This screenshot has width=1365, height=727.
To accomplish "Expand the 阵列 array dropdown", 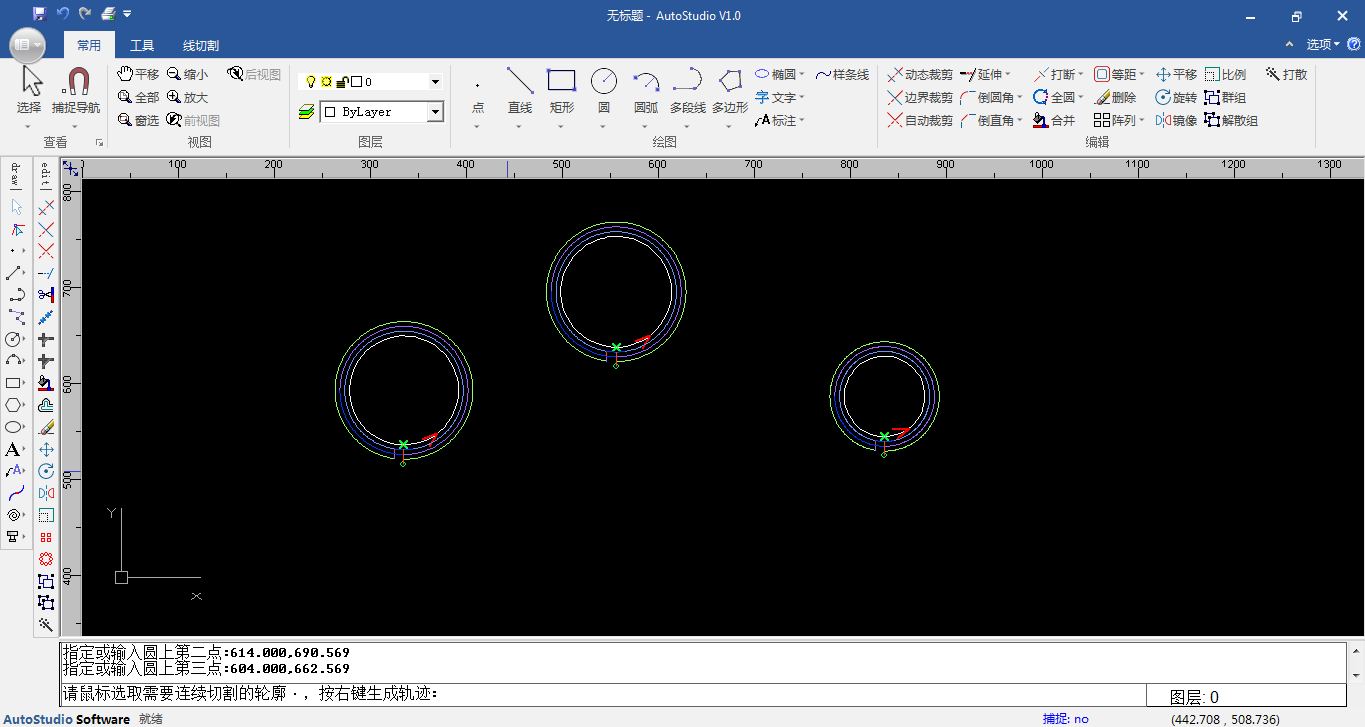I will [1141, 120].
